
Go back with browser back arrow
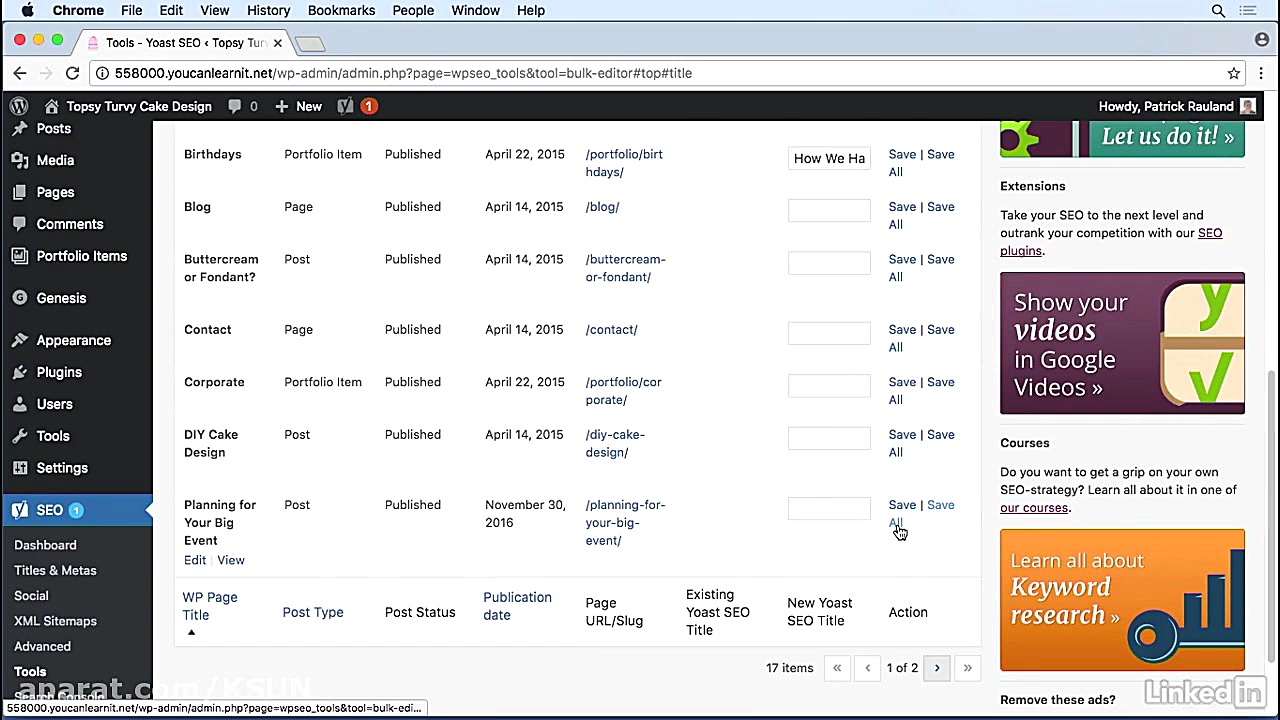point(20,73)
